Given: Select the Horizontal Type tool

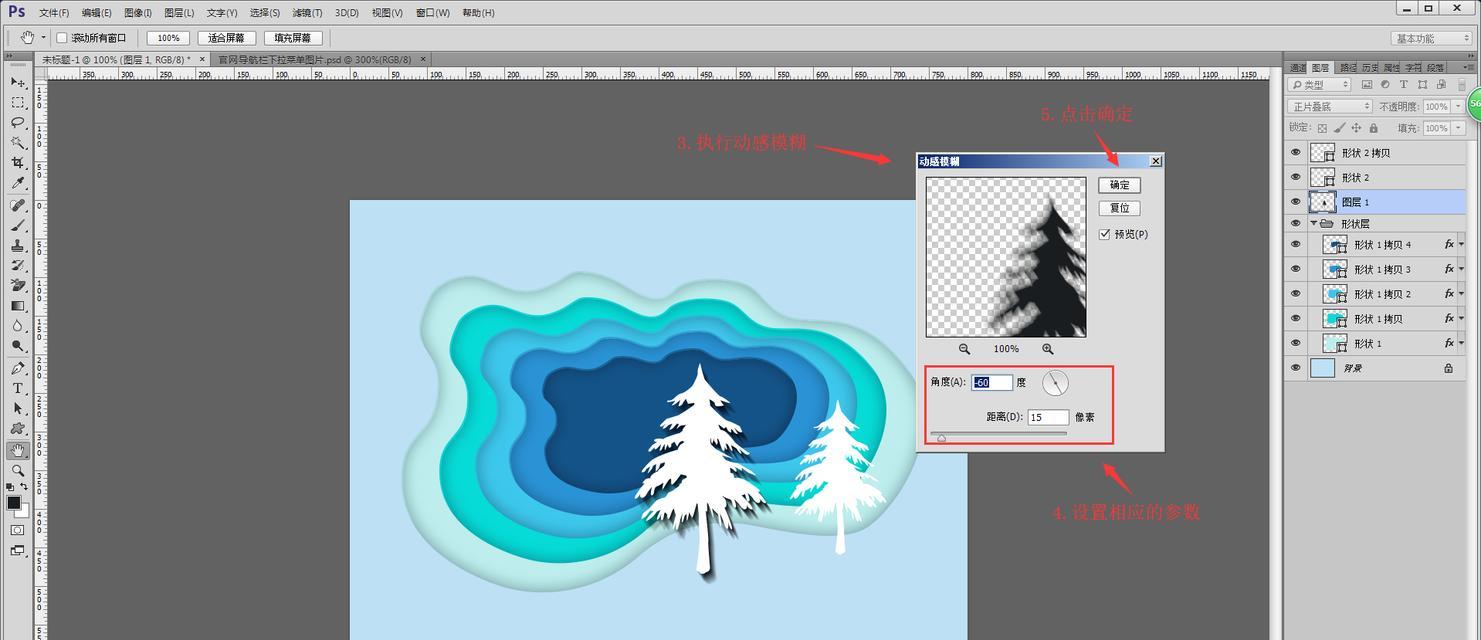Looking at the screenshot, I should coord(17,388).
